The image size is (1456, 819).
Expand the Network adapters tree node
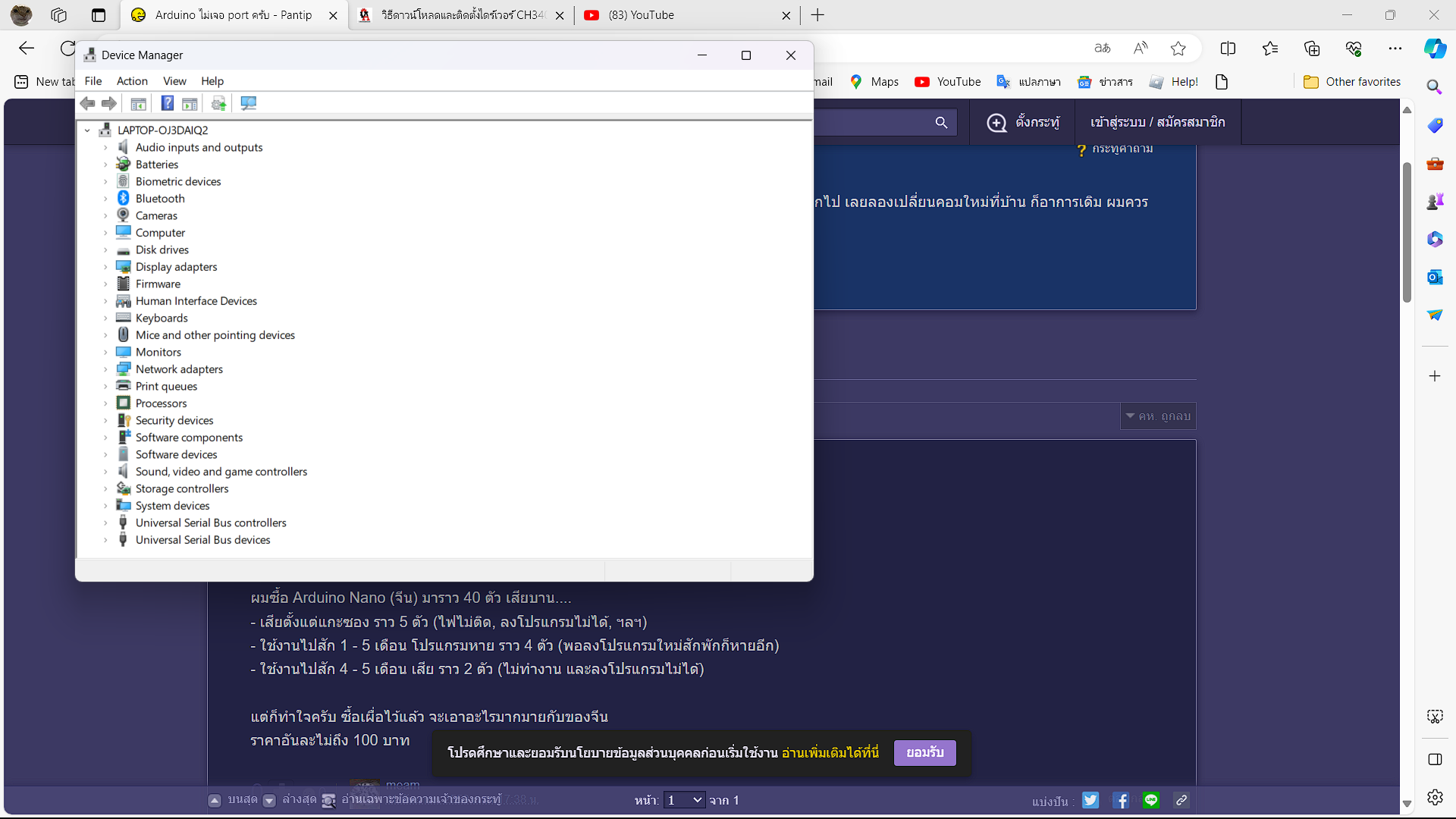[x=105, y=369]
